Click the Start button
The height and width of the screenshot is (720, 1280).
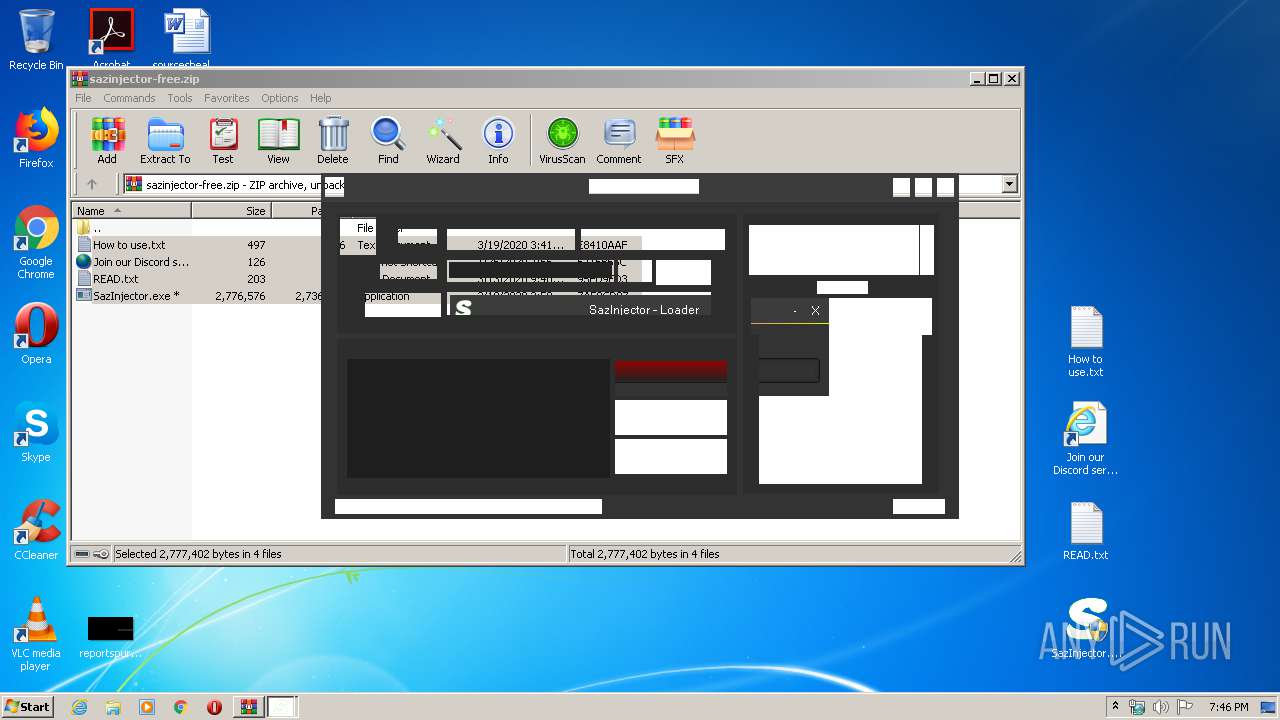pos(28,706)
